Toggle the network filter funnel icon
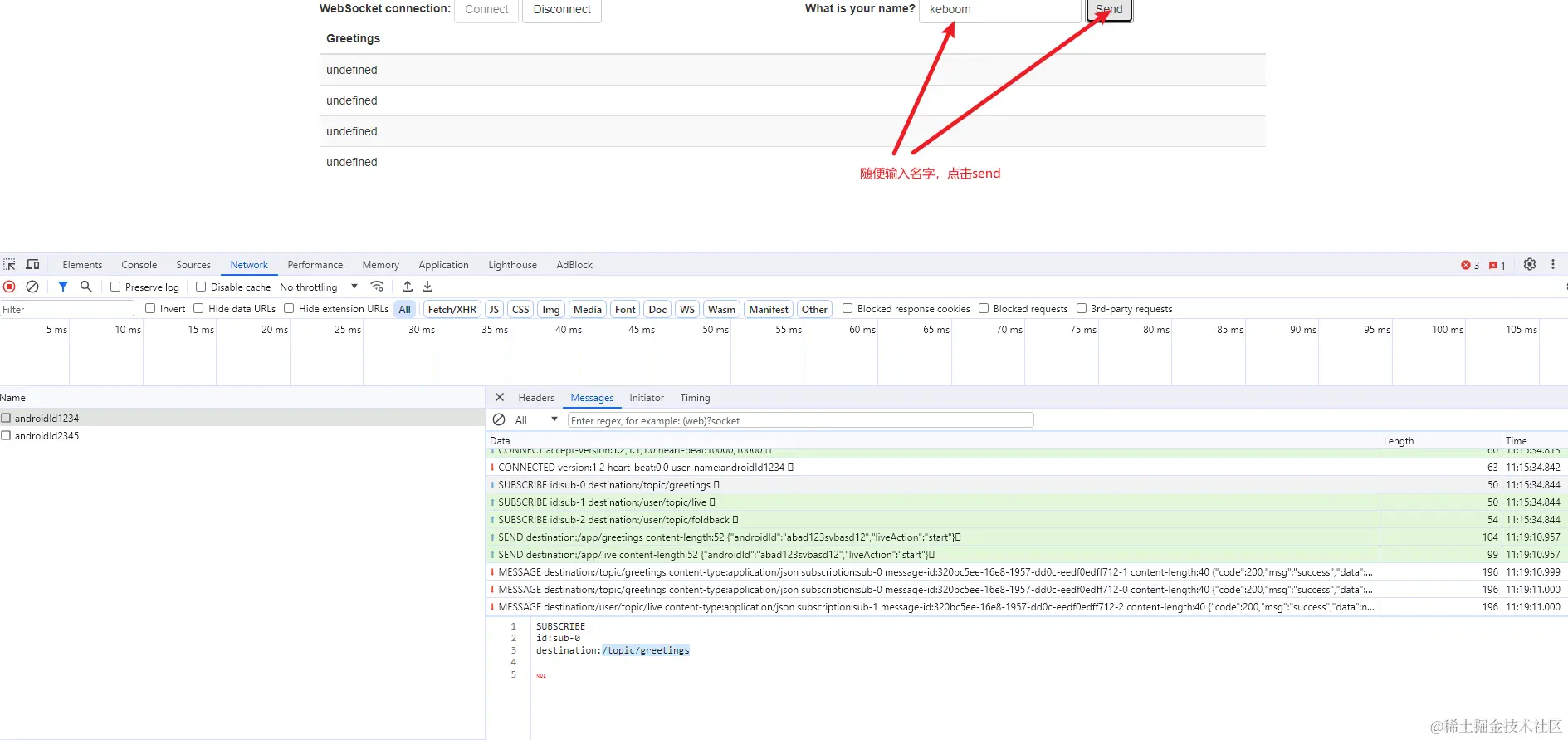The height and width of the screenshot is (740, 1568). [x=63, y=287]
